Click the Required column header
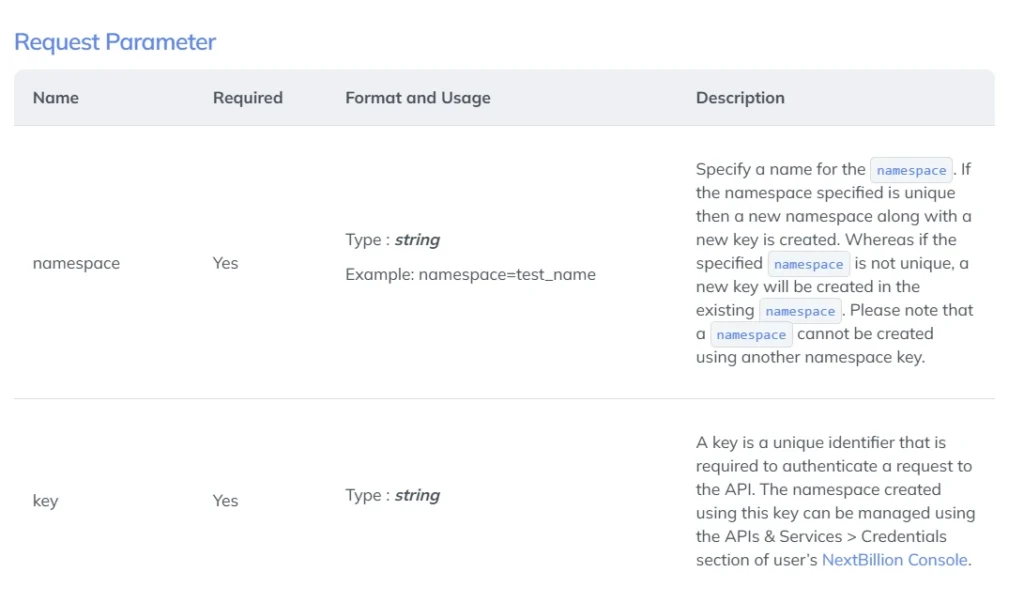Screen dimensions: 1024x603 pyautogui.click(x=248, y=98)
